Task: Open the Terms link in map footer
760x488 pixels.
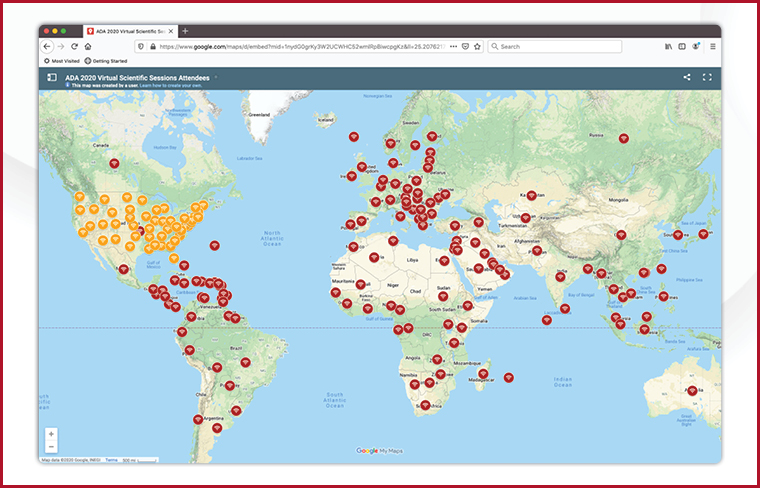Action: 111,460
